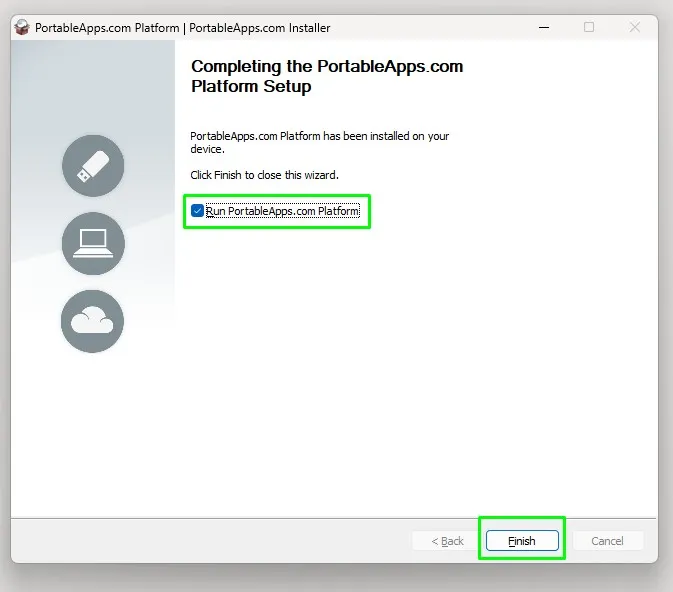673x592 pixels.
Task: Click the "has been installed on your device" message
Action: pos(319,142)
